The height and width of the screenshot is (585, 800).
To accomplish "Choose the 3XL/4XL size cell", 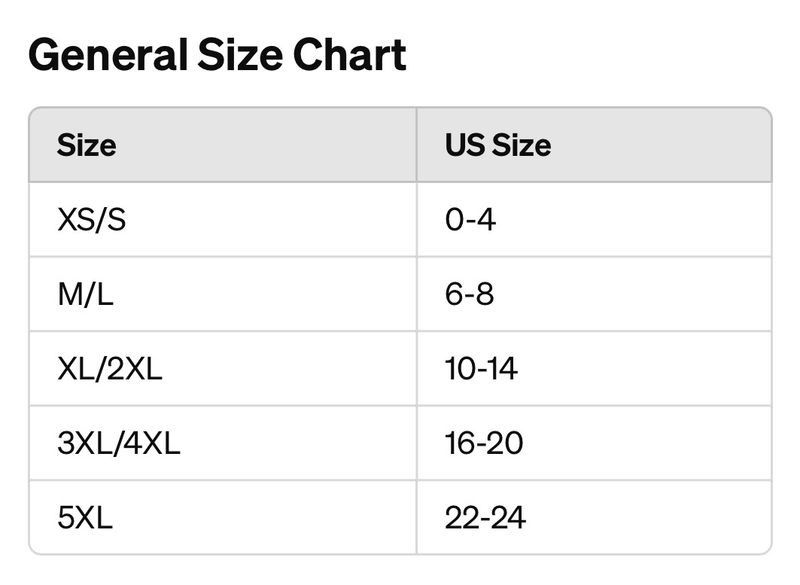I will point(119,443).
